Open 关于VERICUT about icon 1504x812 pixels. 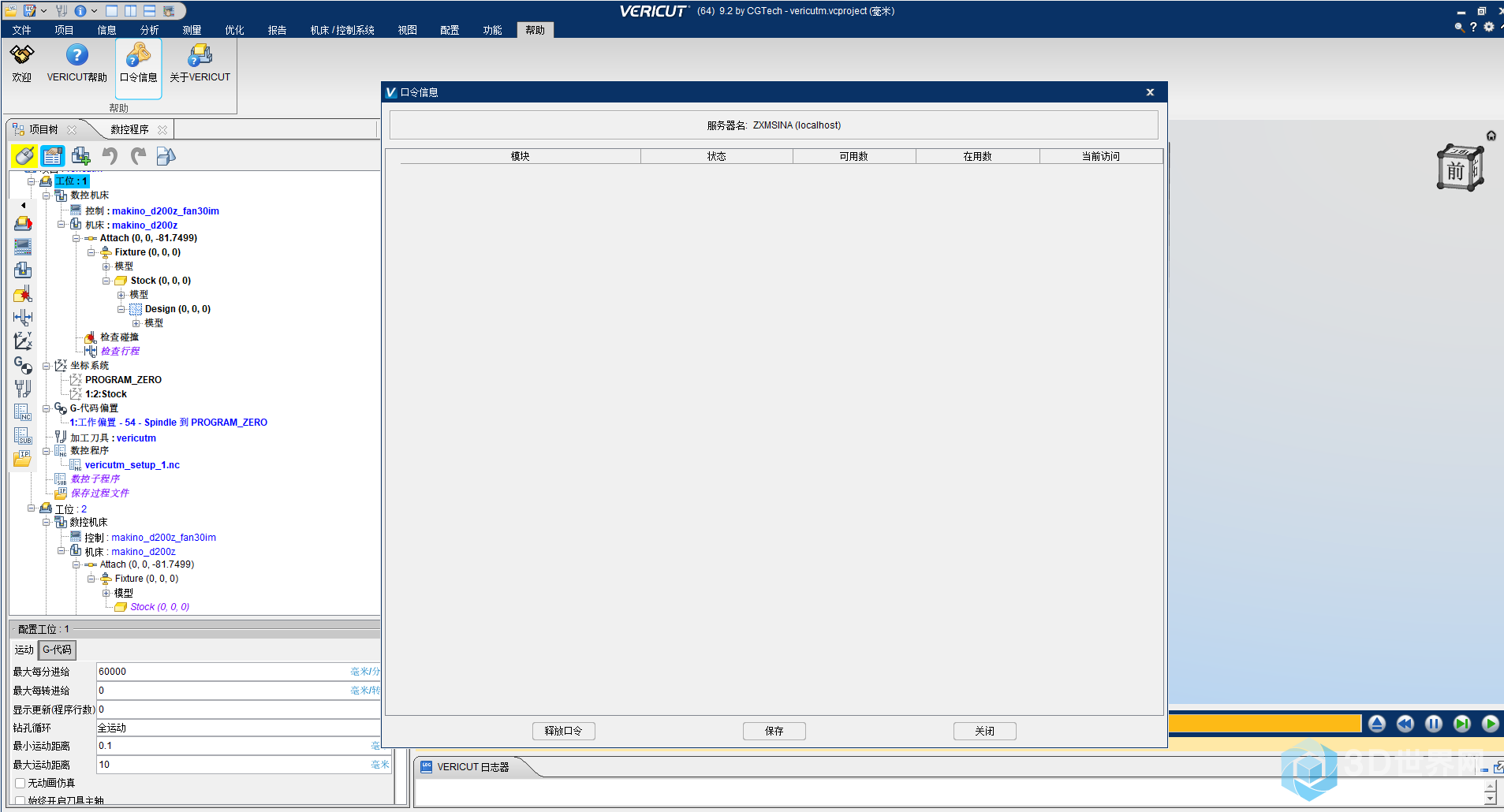point(200,54)
